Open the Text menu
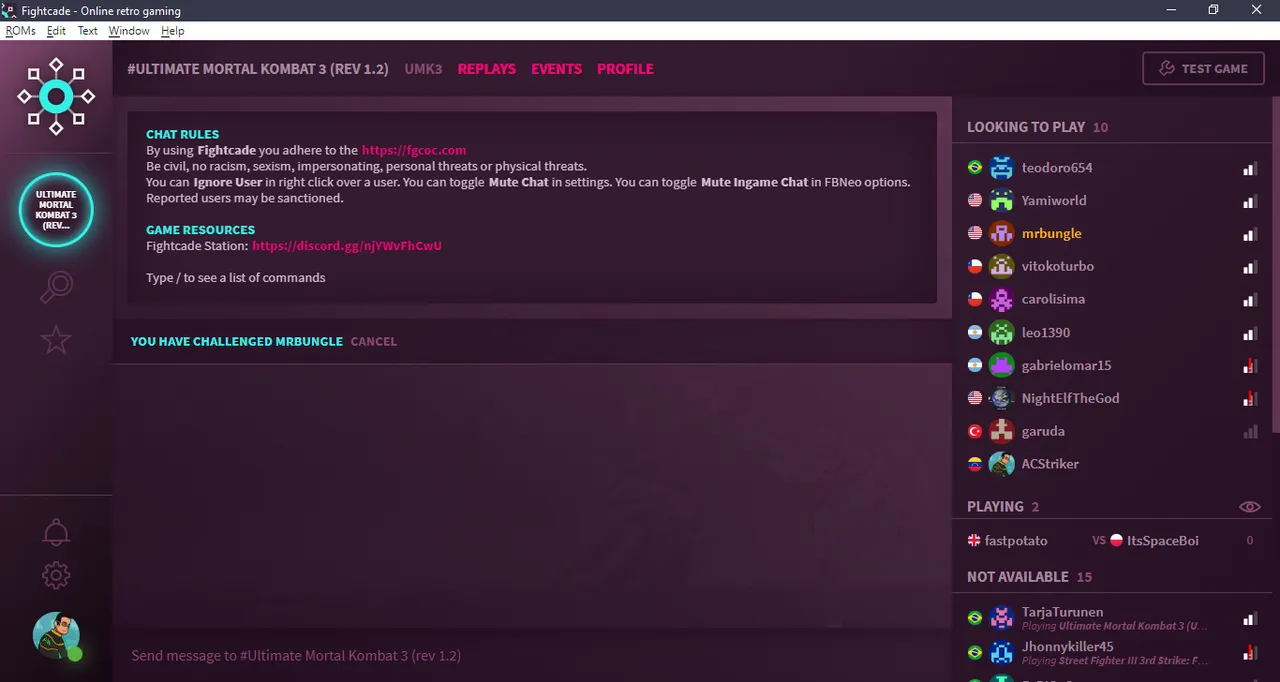 coord(88,31)
